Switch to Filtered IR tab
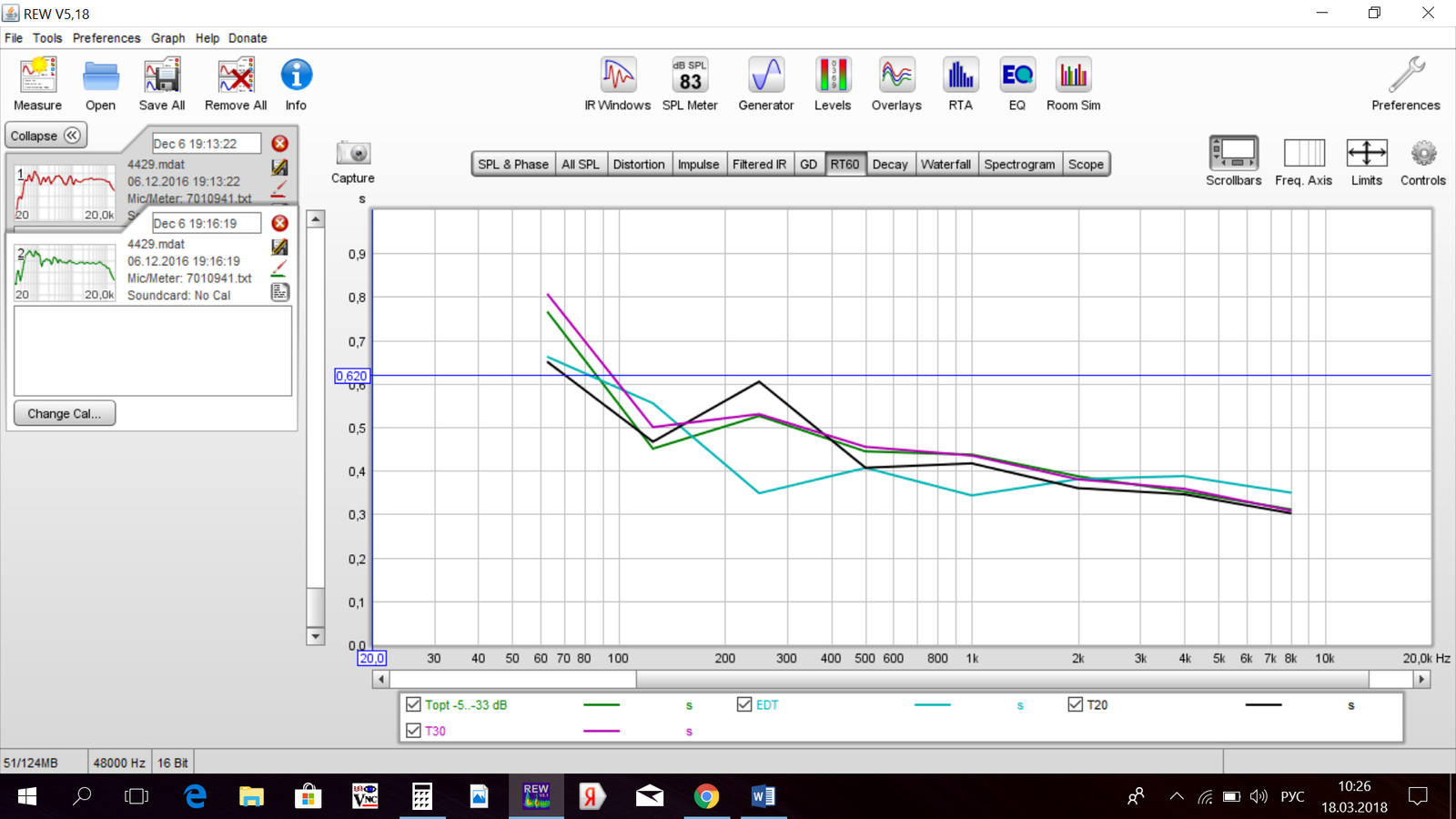The width and height of the screenshot is (1456, 819). [x=759, y=164]
